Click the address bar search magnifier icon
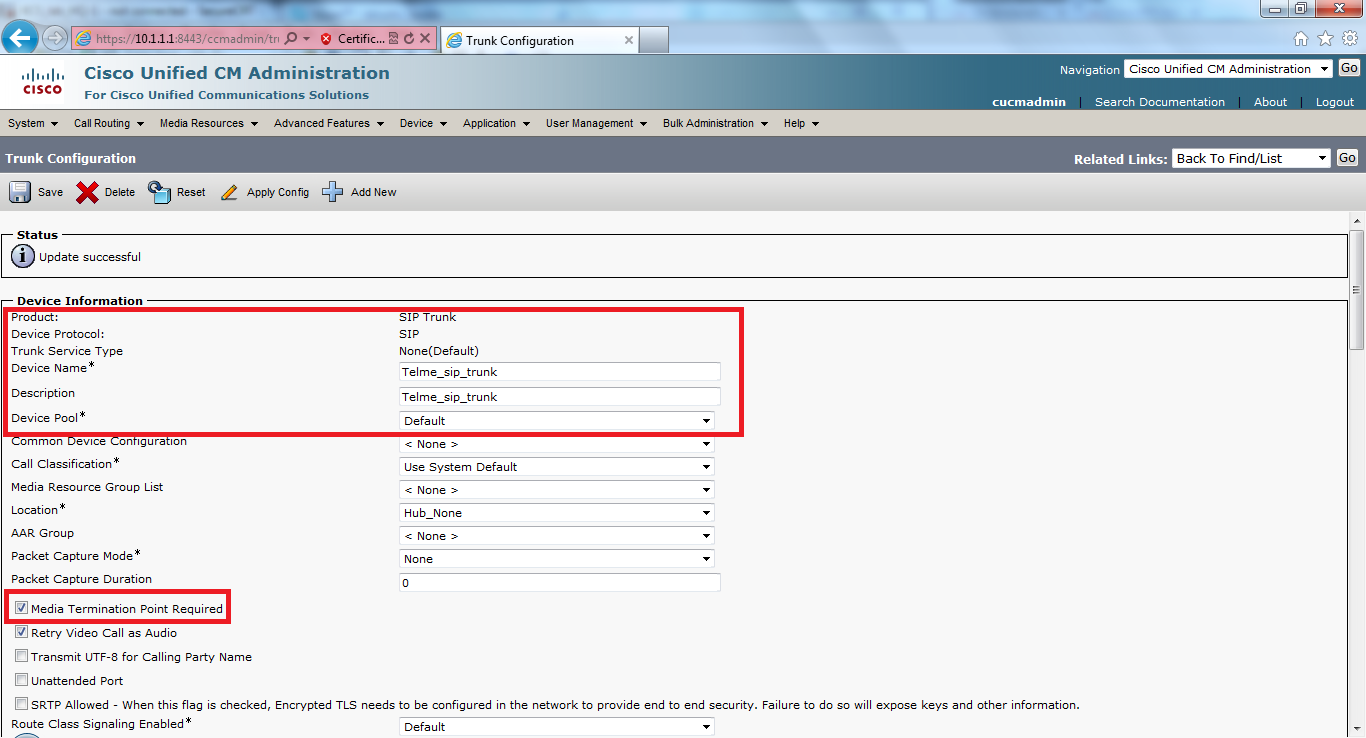Viewport: 1366px width, 738px height. 290,39
